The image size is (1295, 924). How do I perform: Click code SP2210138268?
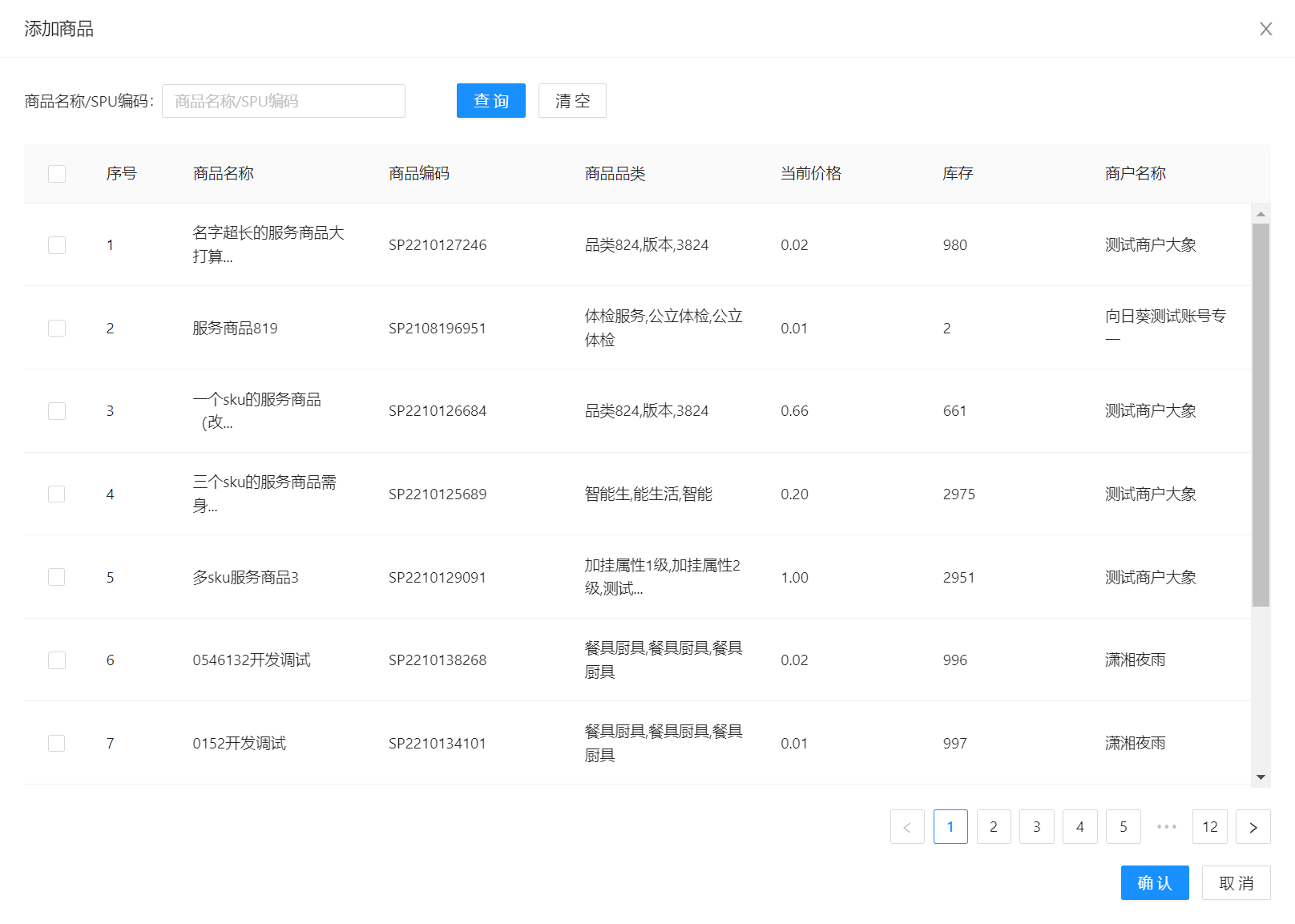click(x=438, y=660)
